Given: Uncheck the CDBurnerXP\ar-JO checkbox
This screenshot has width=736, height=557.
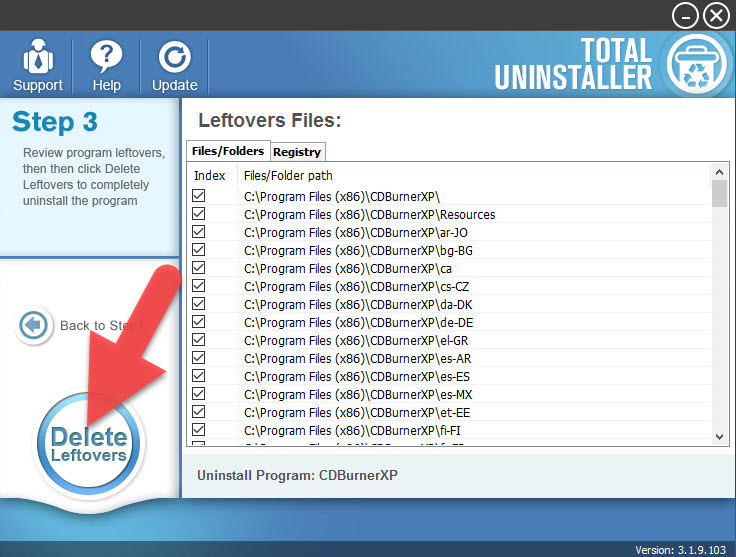Looking at the screenshot, I should click(x=199, y=232).
